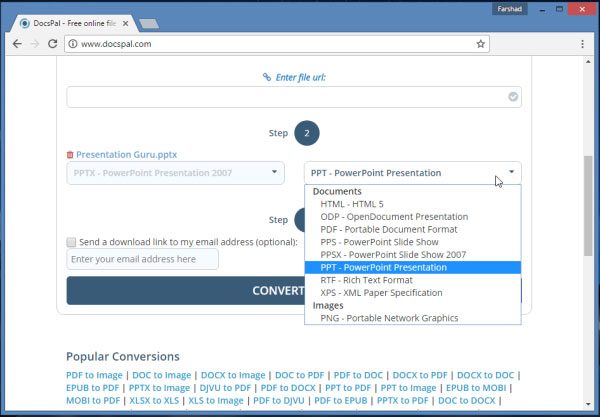This screenshot has width=600, height=417.
Task: Click the browser forward arrow
Action: [x=35, y=44]
